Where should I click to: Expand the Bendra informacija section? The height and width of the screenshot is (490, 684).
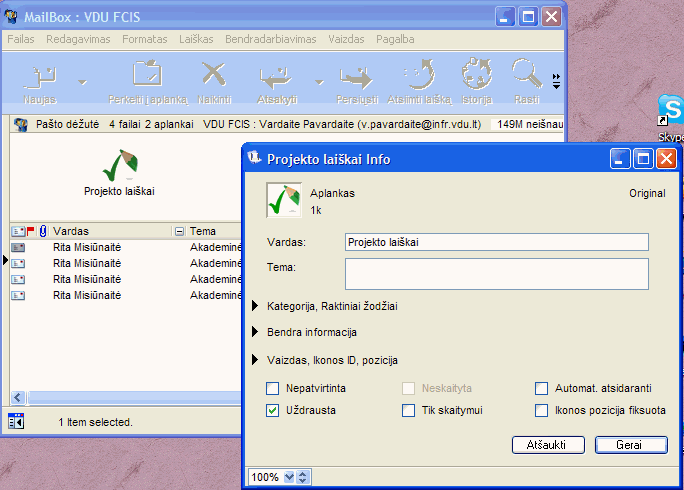tap(258, 332)
